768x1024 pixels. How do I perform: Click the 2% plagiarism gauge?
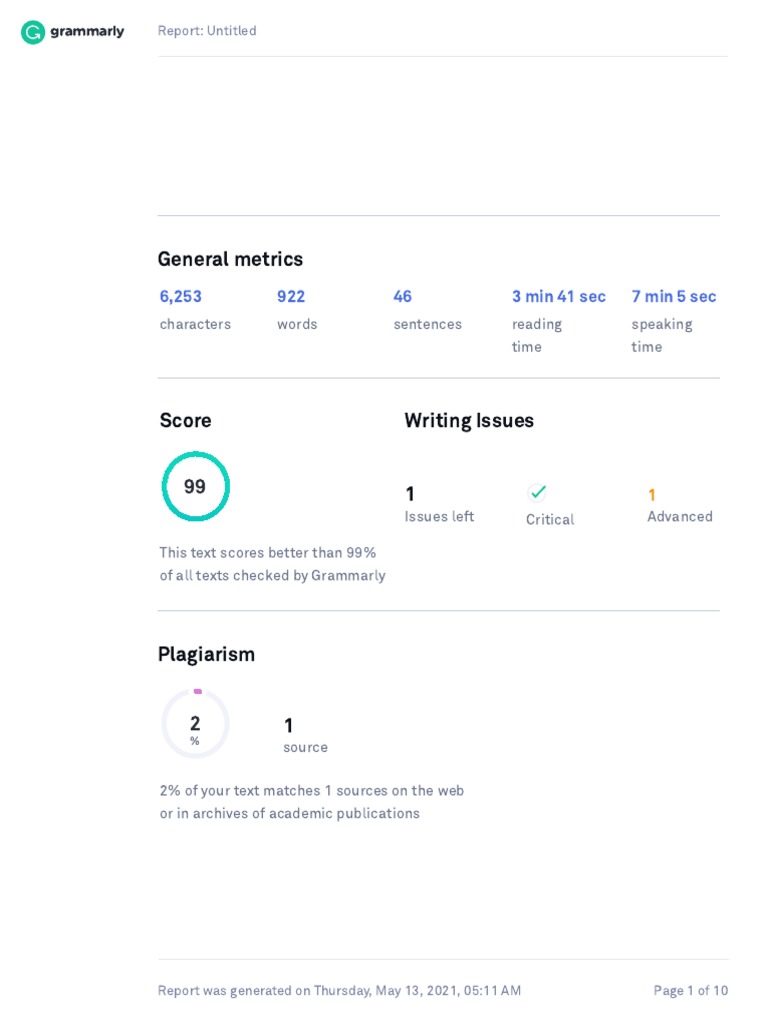click(x=196, y=724)
